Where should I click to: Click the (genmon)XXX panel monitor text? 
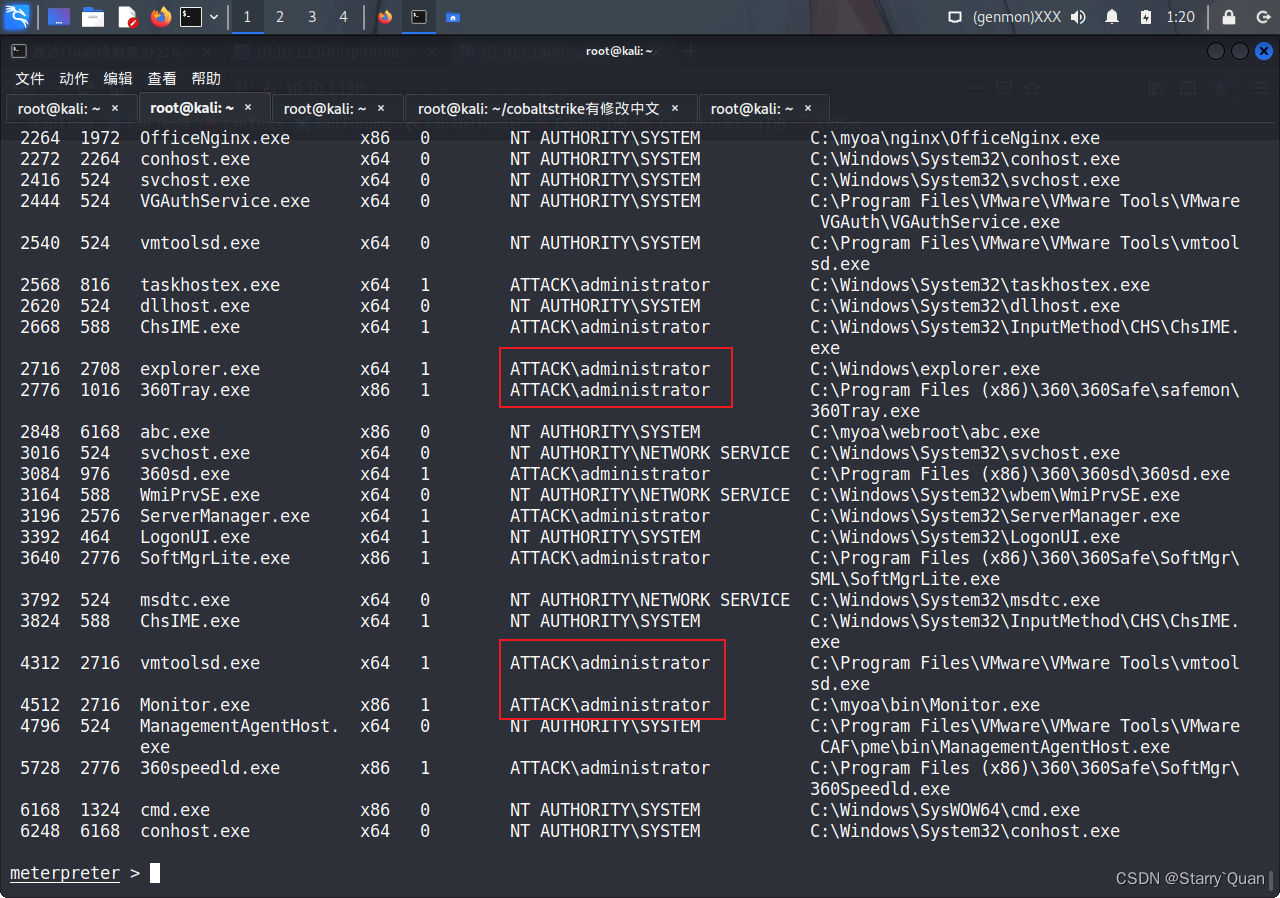[x=1016, y=17]
